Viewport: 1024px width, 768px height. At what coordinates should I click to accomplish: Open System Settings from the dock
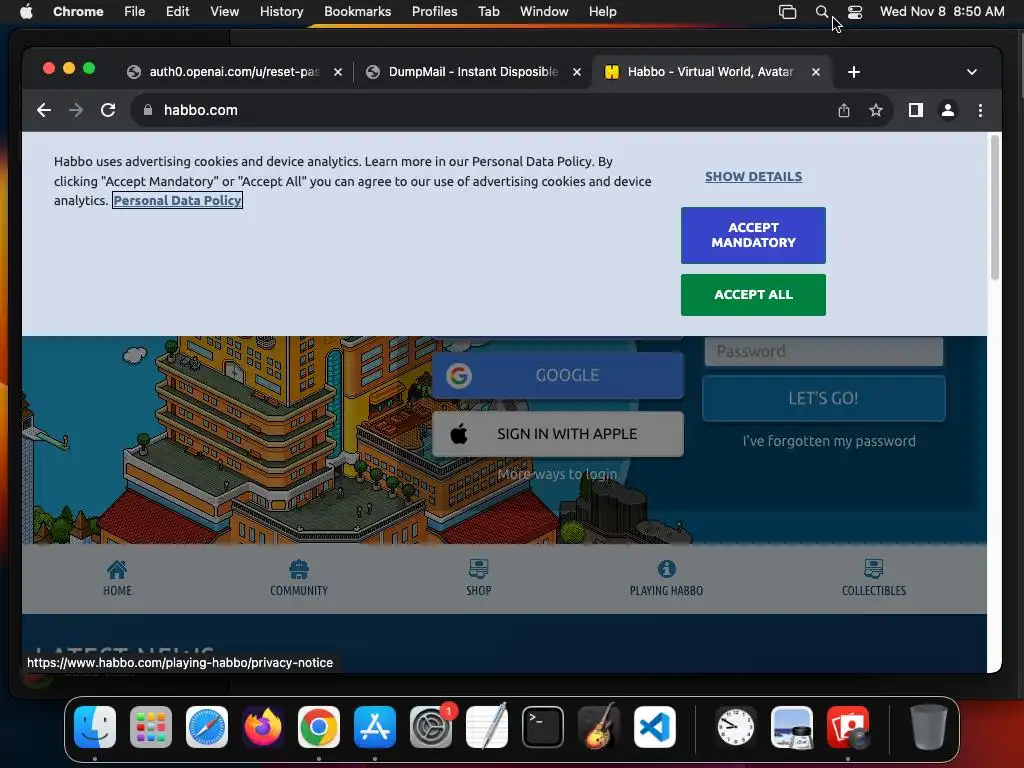coord(431,727)
